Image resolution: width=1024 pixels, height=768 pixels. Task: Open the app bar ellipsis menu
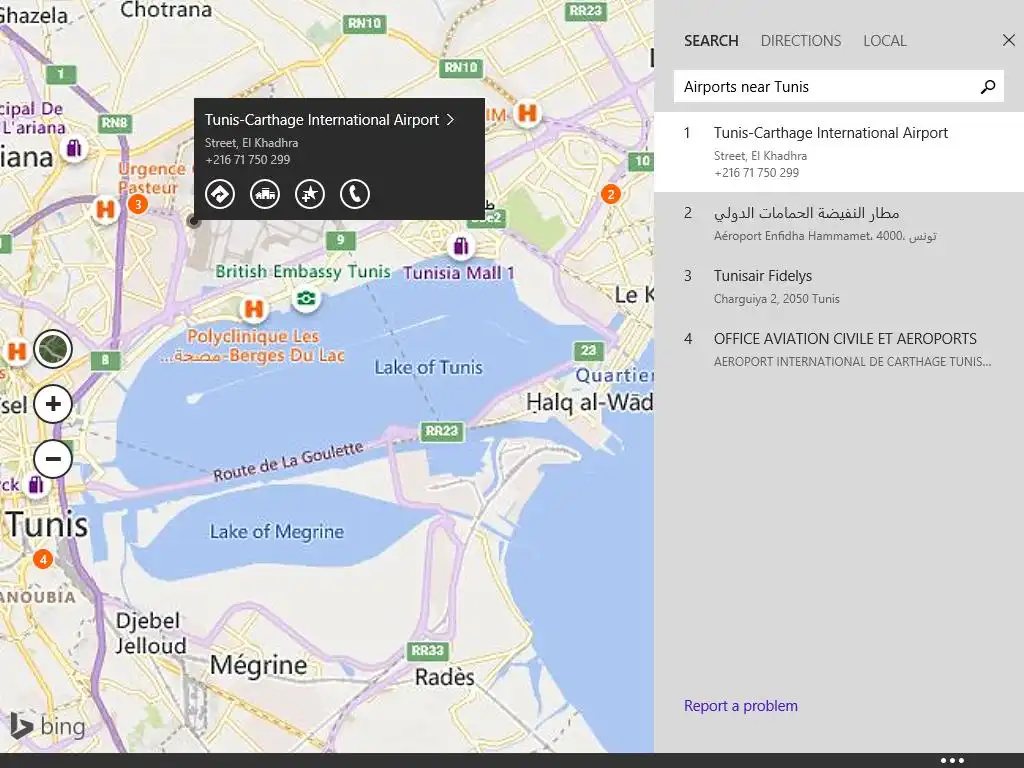(x=952, y=760)
